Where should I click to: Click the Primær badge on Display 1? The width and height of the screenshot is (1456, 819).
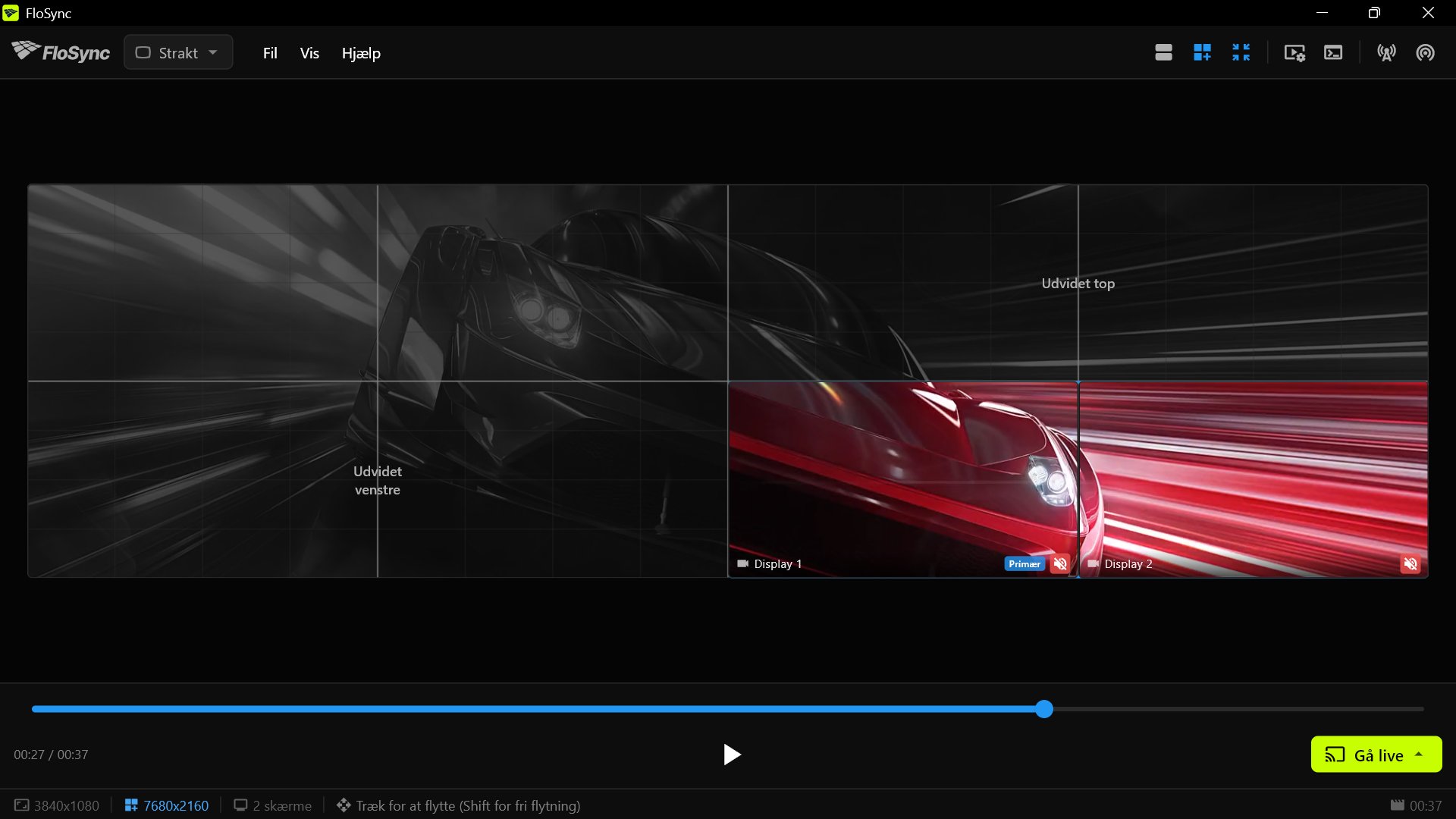click(x=1025, y=563)
